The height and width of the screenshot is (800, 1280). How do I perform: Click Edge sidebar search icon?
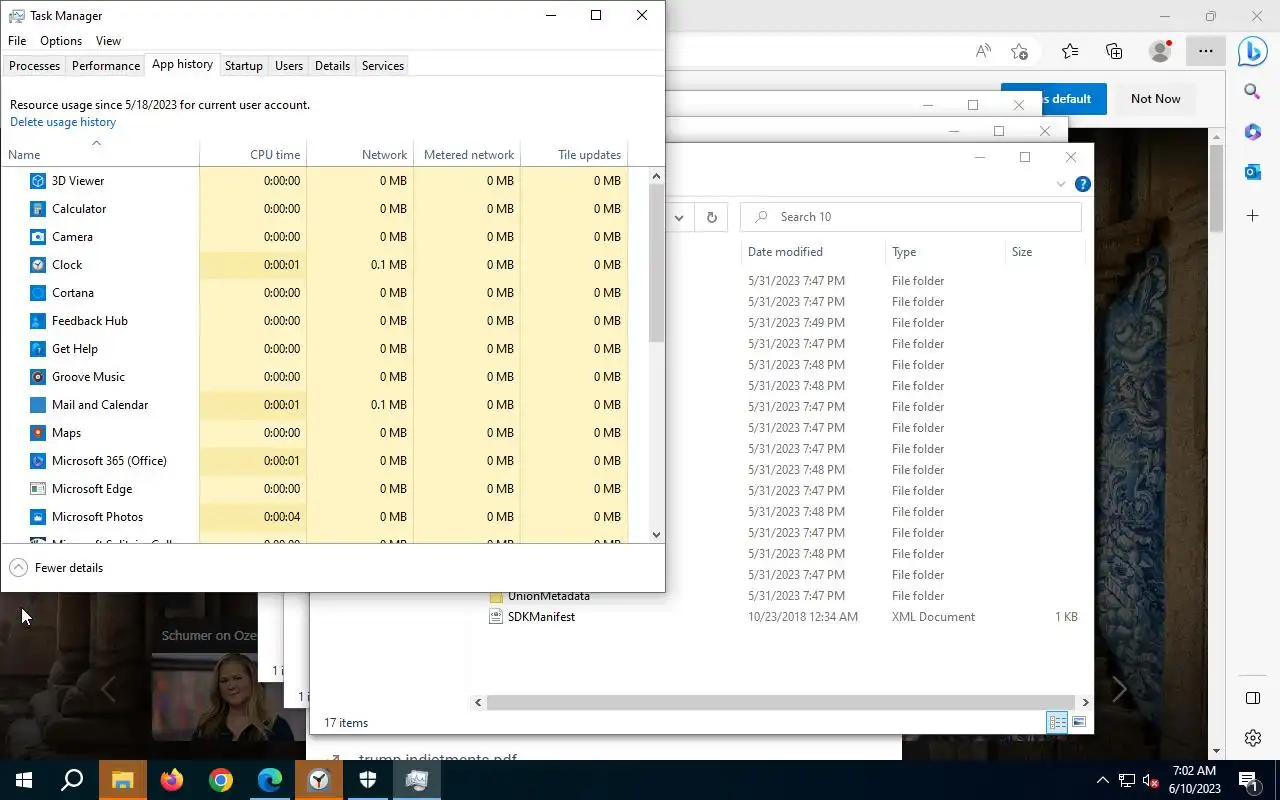pyautogui.click(x=1252, y=92)
